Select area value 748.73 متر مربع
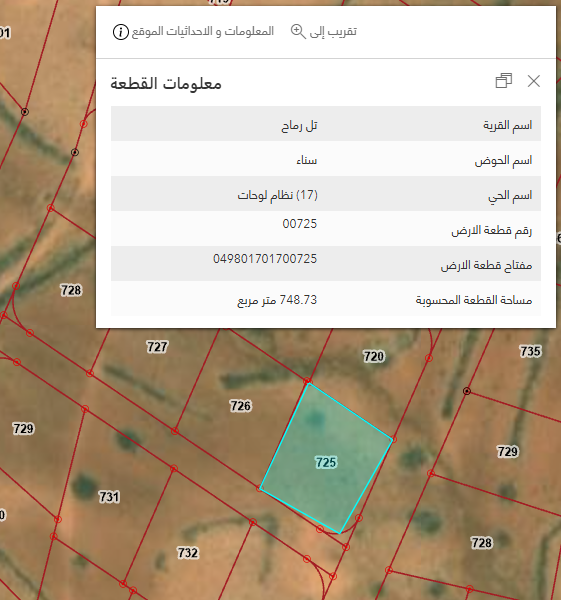Screen dimensions: 561x600 pos(277,300)
